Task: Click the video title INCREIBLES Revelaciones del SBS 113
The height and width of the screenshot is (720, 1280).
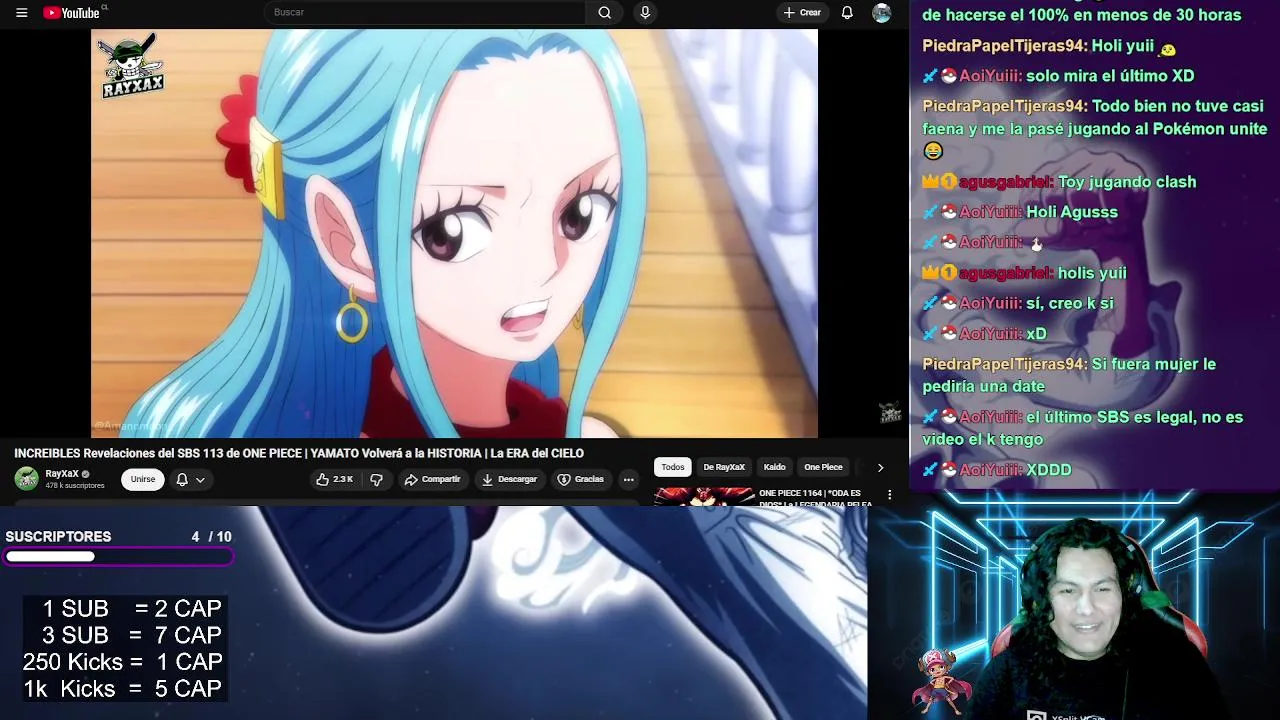Action: (299, 453)
